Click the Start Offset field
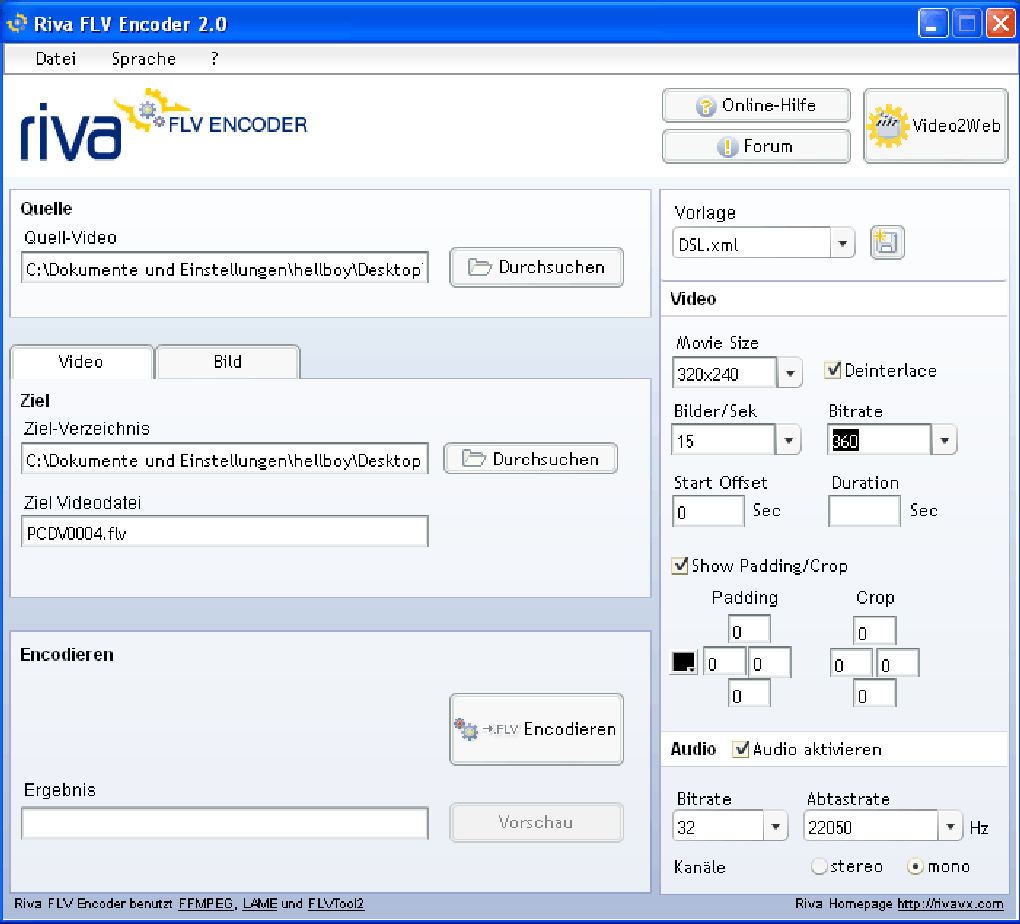This screenshot has width=1020, height=924. click(708, 511)
